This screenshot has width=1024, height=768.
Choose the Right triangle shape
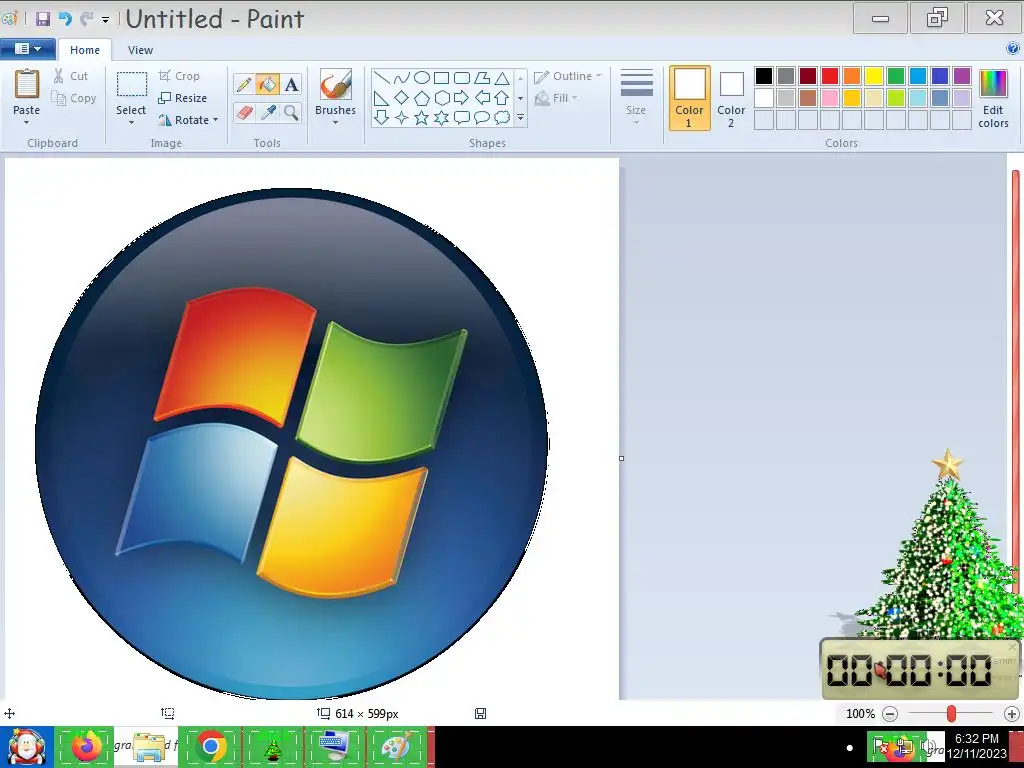(382, 98)
